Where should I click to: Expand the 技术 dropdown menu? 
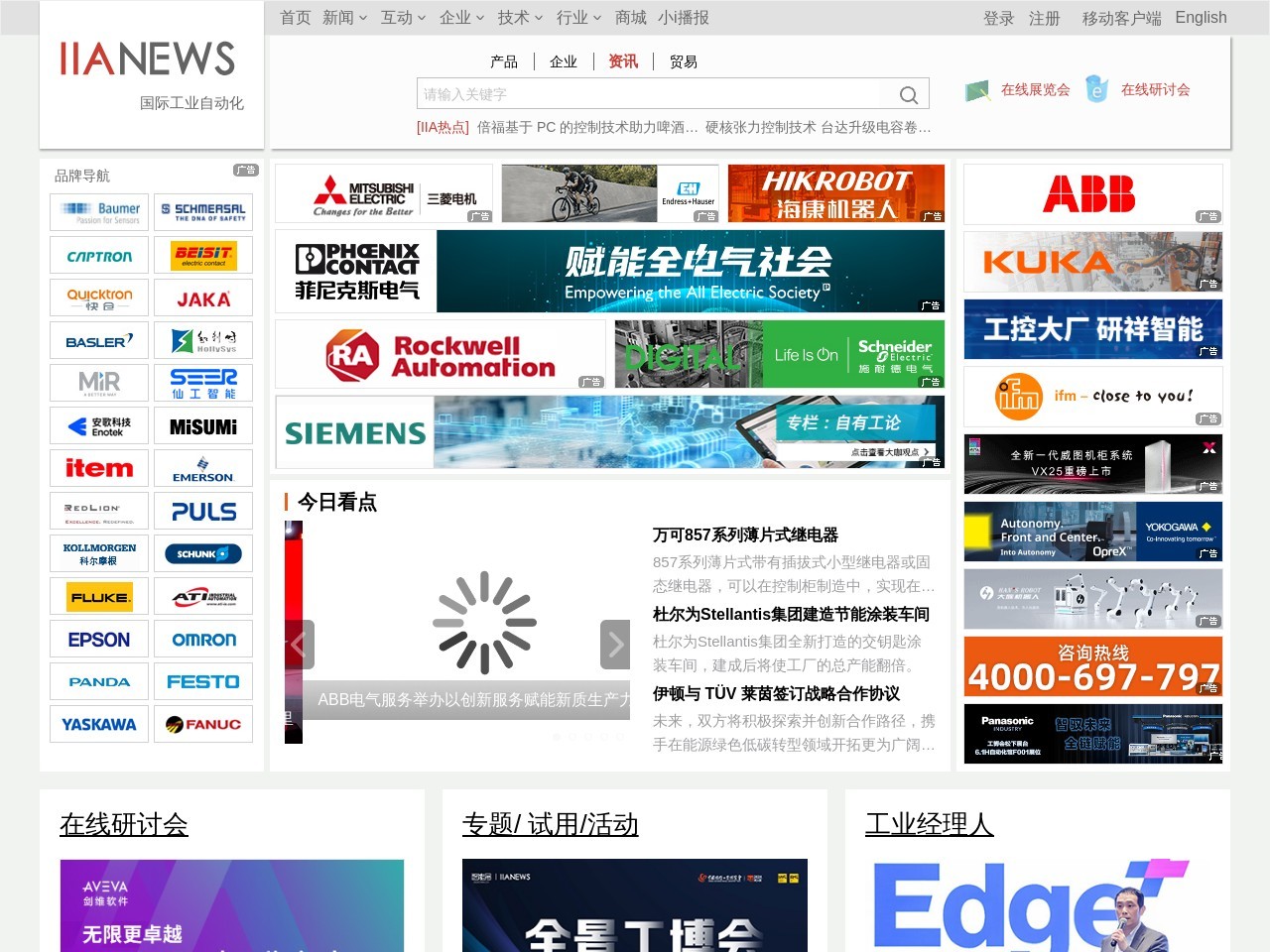point(520,18)
